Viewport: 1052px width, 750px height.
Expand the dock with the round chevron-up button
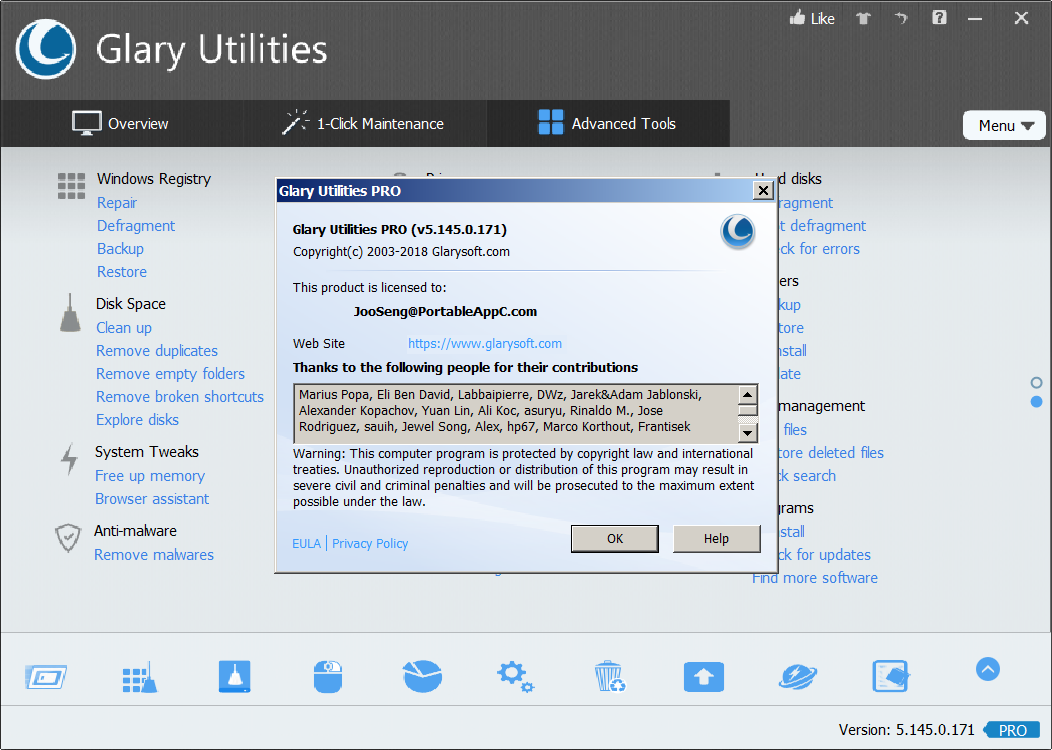988,669
